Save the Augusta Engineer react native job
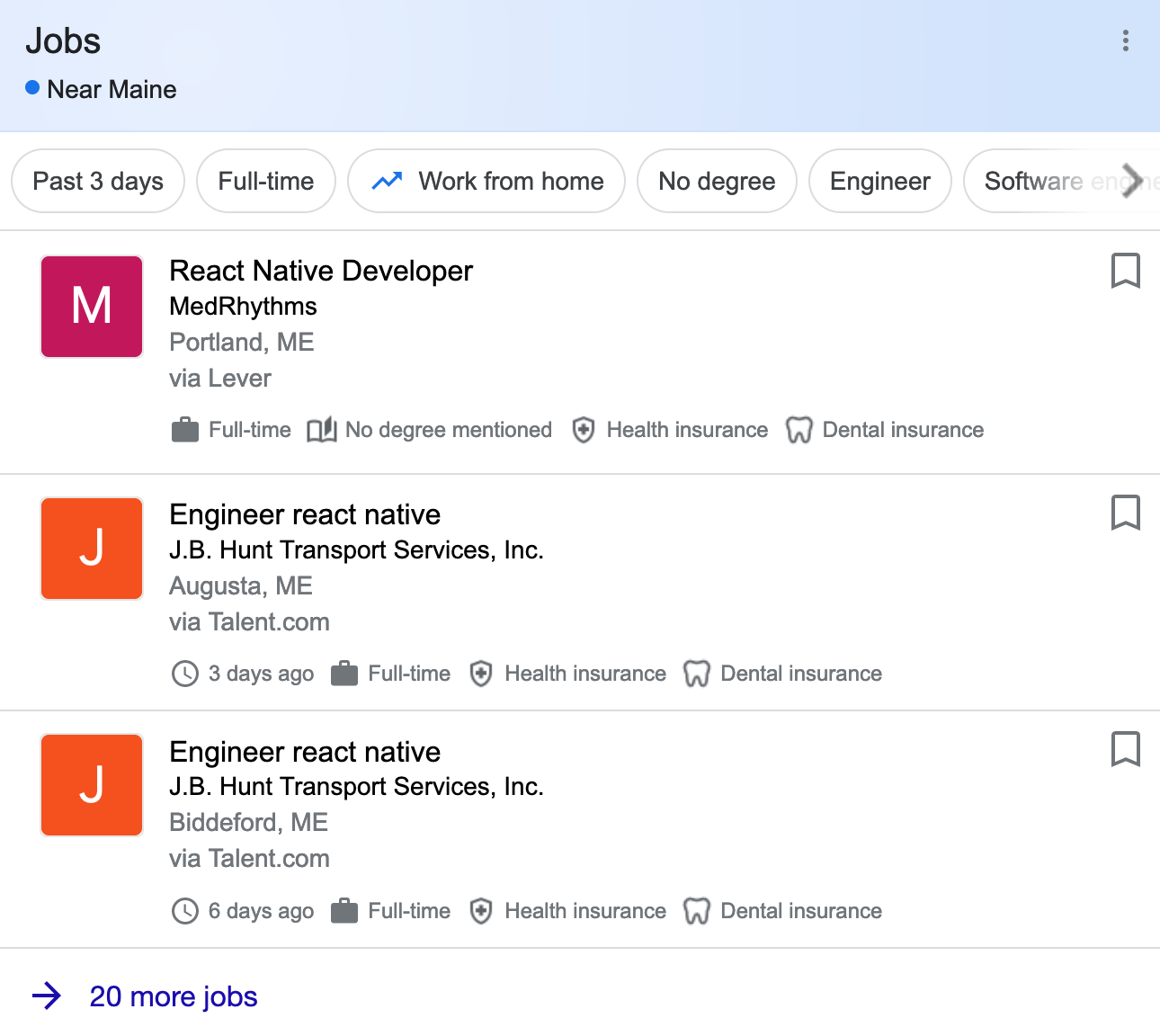This screenshot has width=1160, height=1036. [1125, 513]
